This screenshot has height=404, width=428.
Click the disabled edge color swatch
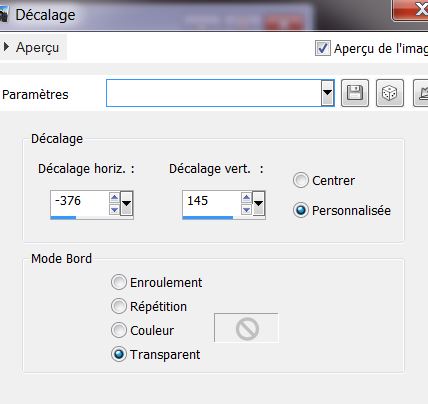point(246,328)
